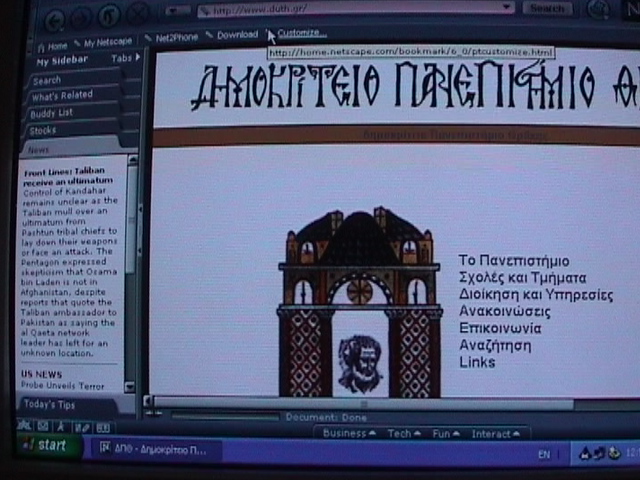Open the Composer pencil icon in the status bar
Screen dimensions: 640x480
82,428
